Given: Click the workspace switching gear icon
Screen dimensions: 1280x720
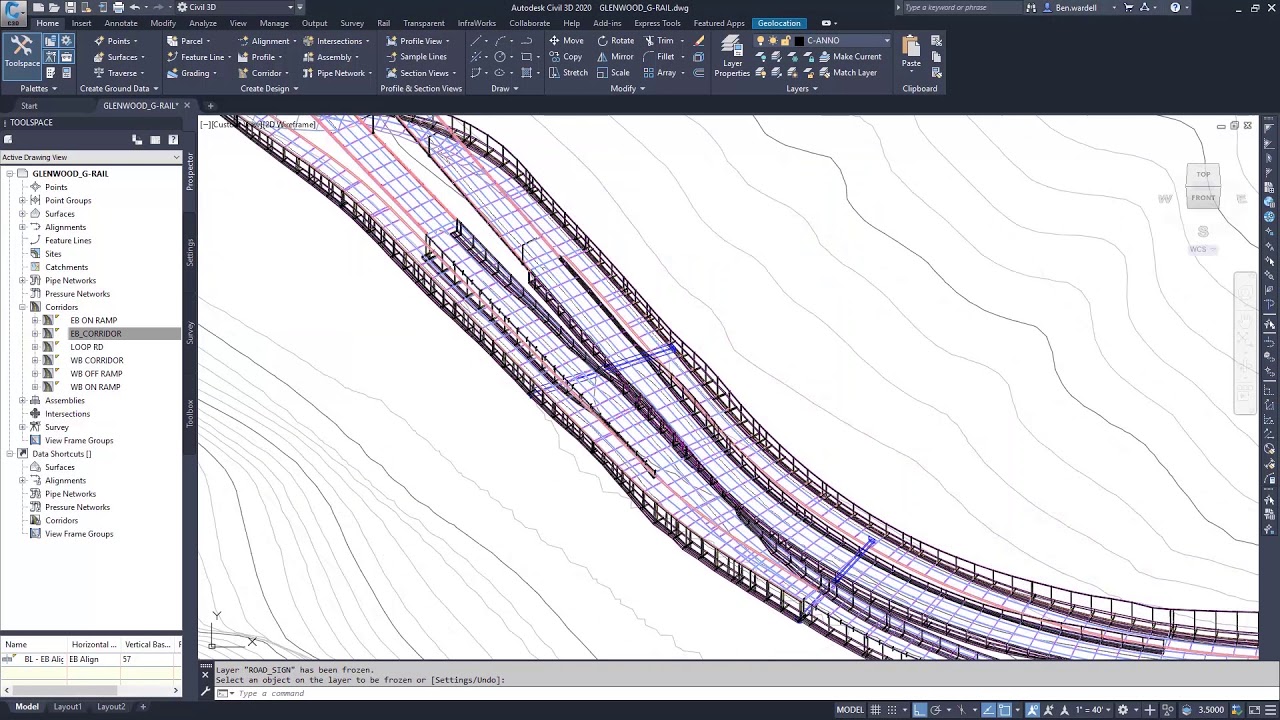Looking at the screenshot, I should (x=1122, y=710).
